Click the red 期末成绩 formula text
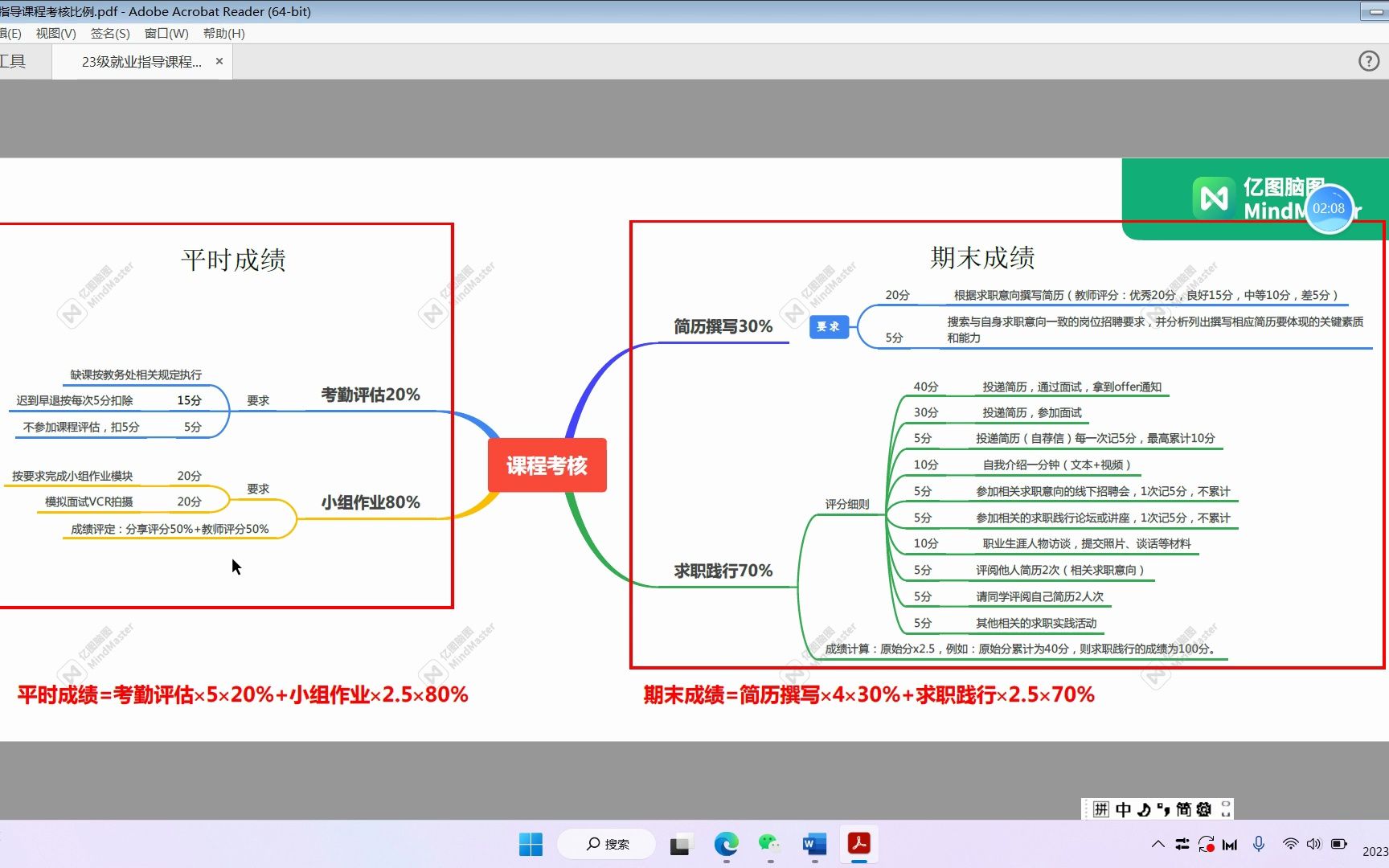The height and width of the screenshot is (868, 1389). [x=869, y=694]
